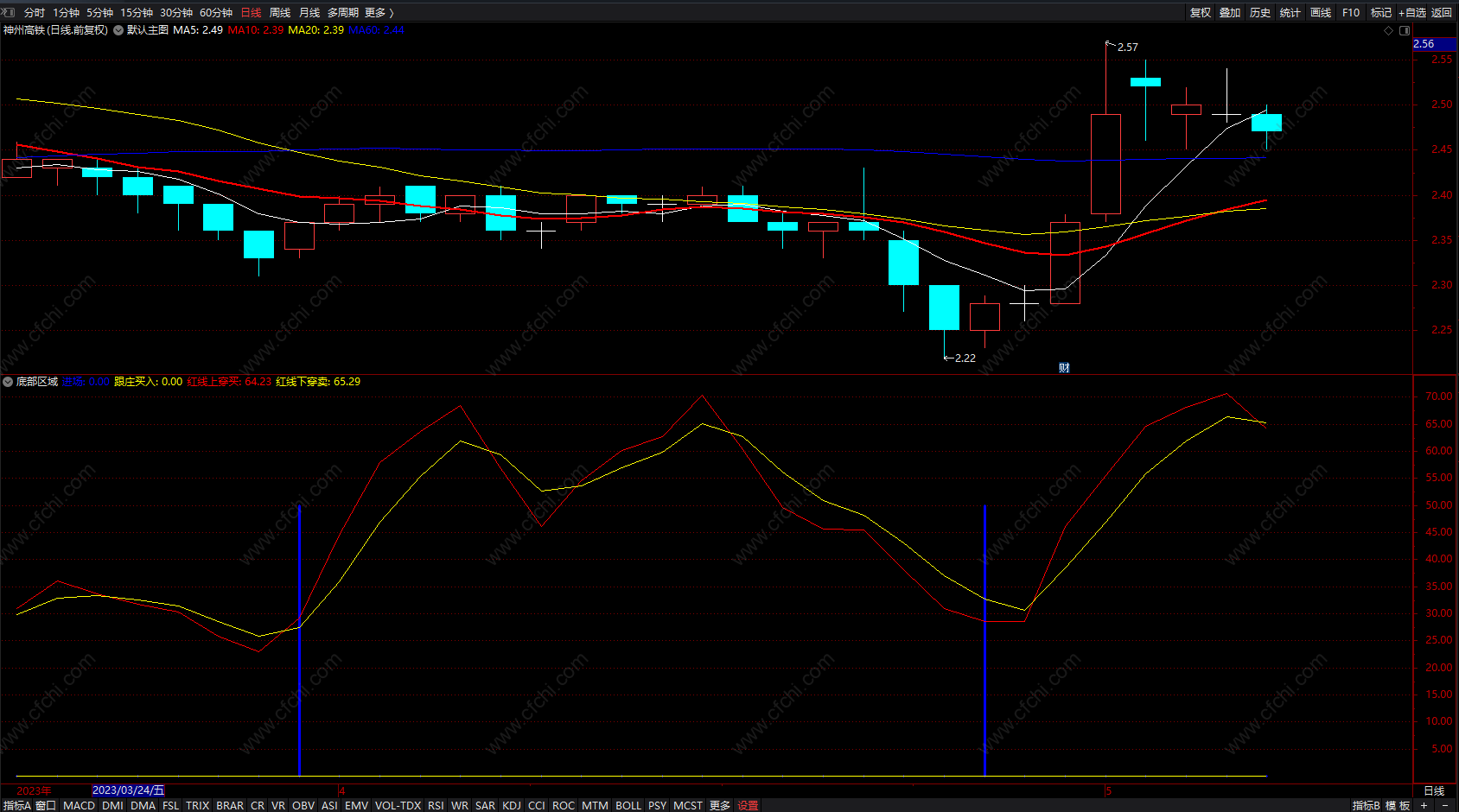Switch sub-chart to KDJ indicator
This screenshot has height=812, width=1459.
(x=512, y=805)
